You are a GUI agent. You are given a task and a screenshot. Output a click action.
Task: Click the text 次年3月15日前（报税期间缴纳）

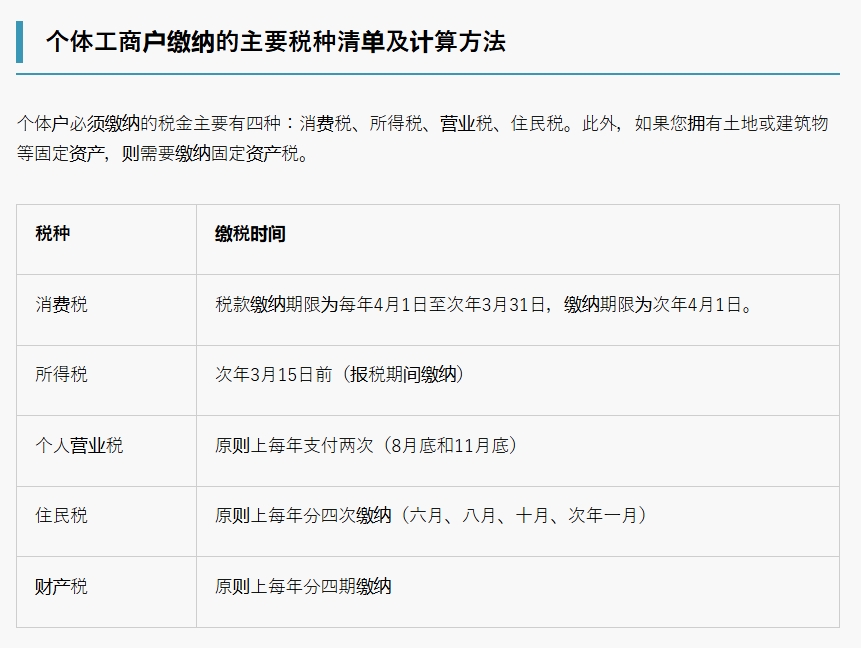[x=340, y=375]
